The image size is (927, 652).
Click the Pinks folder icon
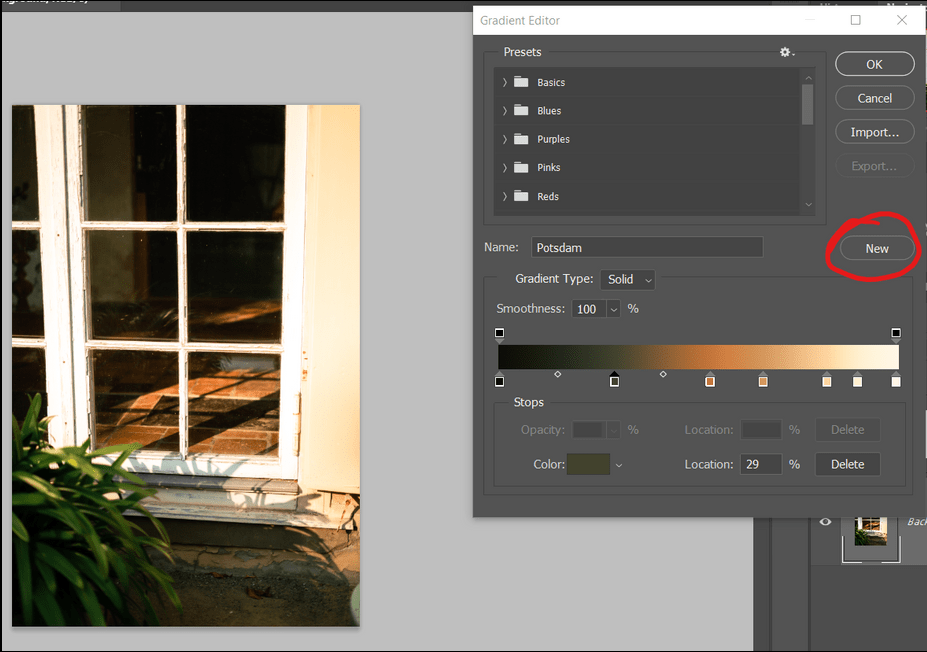point(520,168)
